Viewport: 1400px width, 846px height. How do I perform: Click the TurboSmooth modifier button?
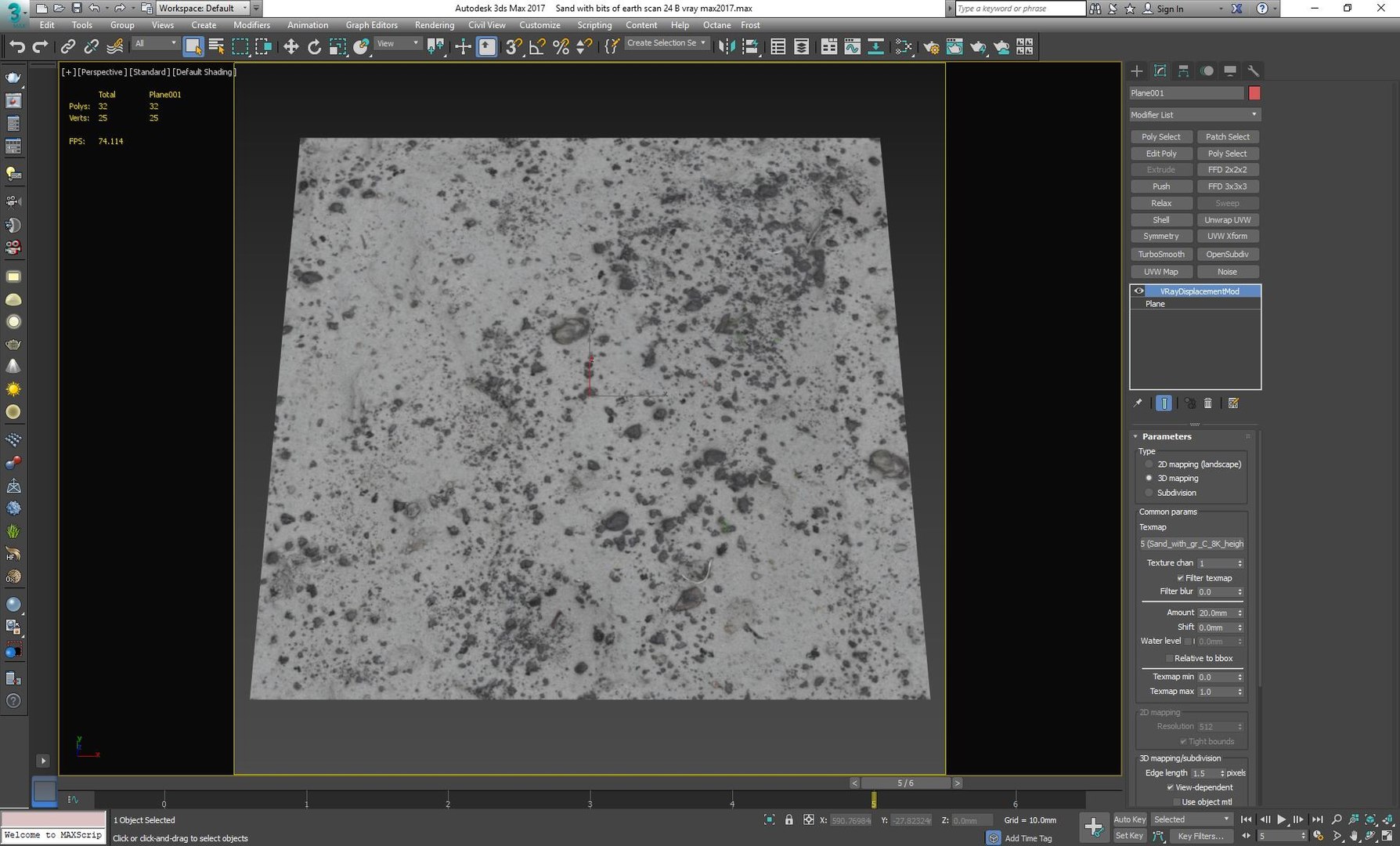(x=1161, y=254)
